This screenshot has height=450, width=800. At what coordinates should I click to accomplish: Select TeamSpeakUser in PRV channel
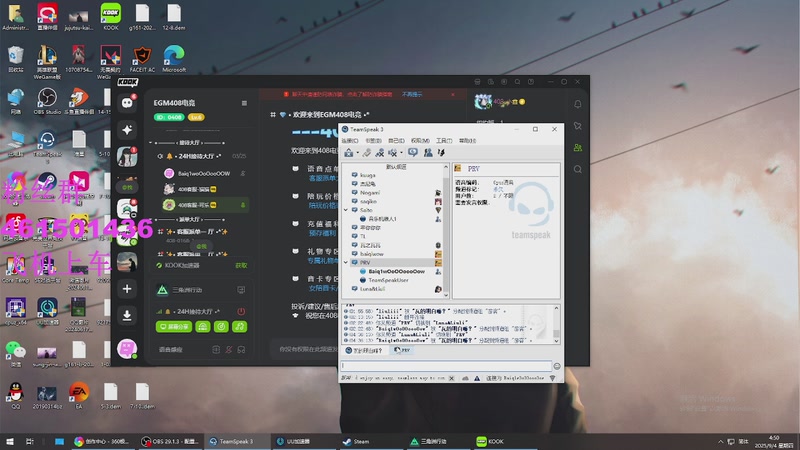[388, 280]
